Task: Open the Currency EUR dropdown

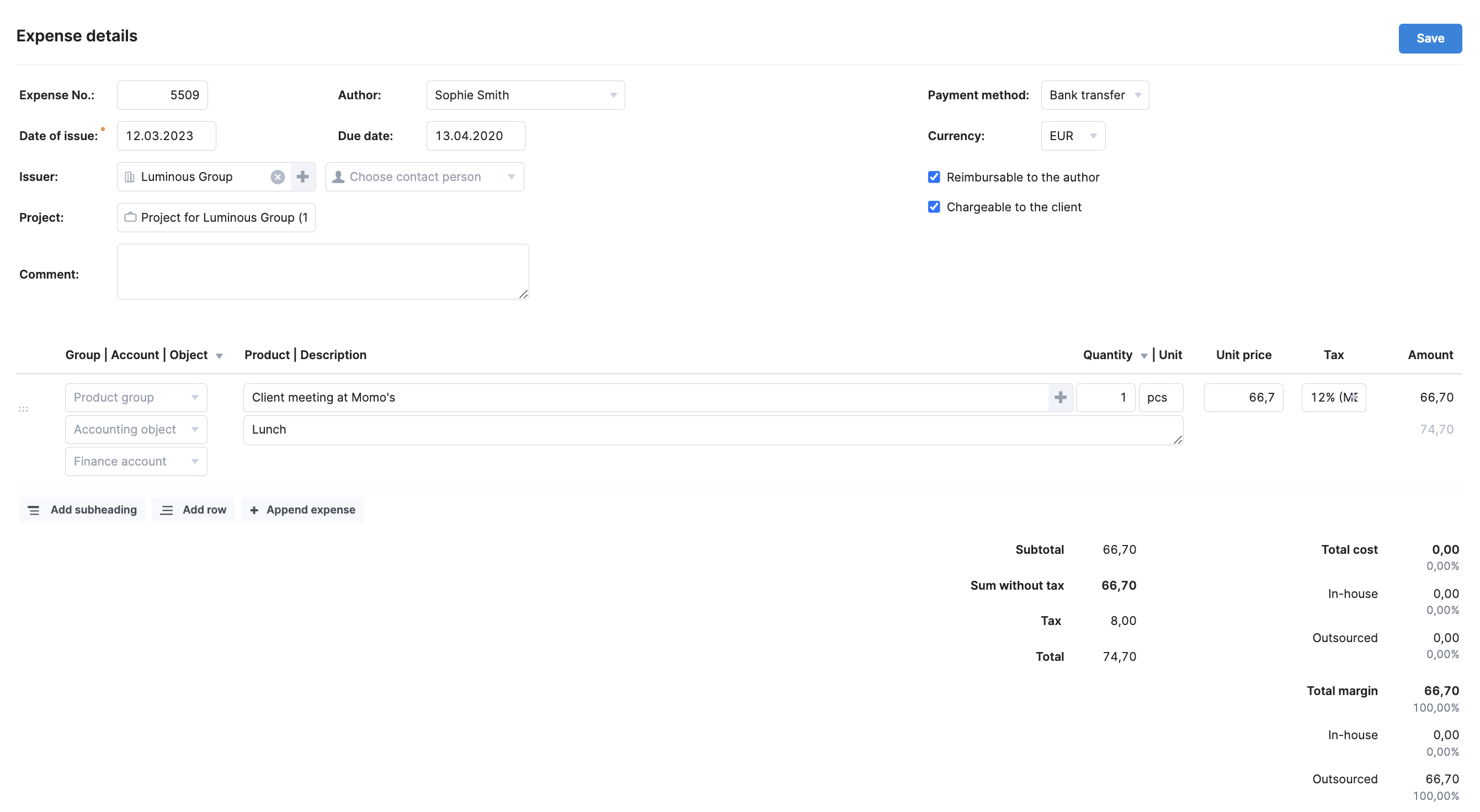Action: point(1073,136)
